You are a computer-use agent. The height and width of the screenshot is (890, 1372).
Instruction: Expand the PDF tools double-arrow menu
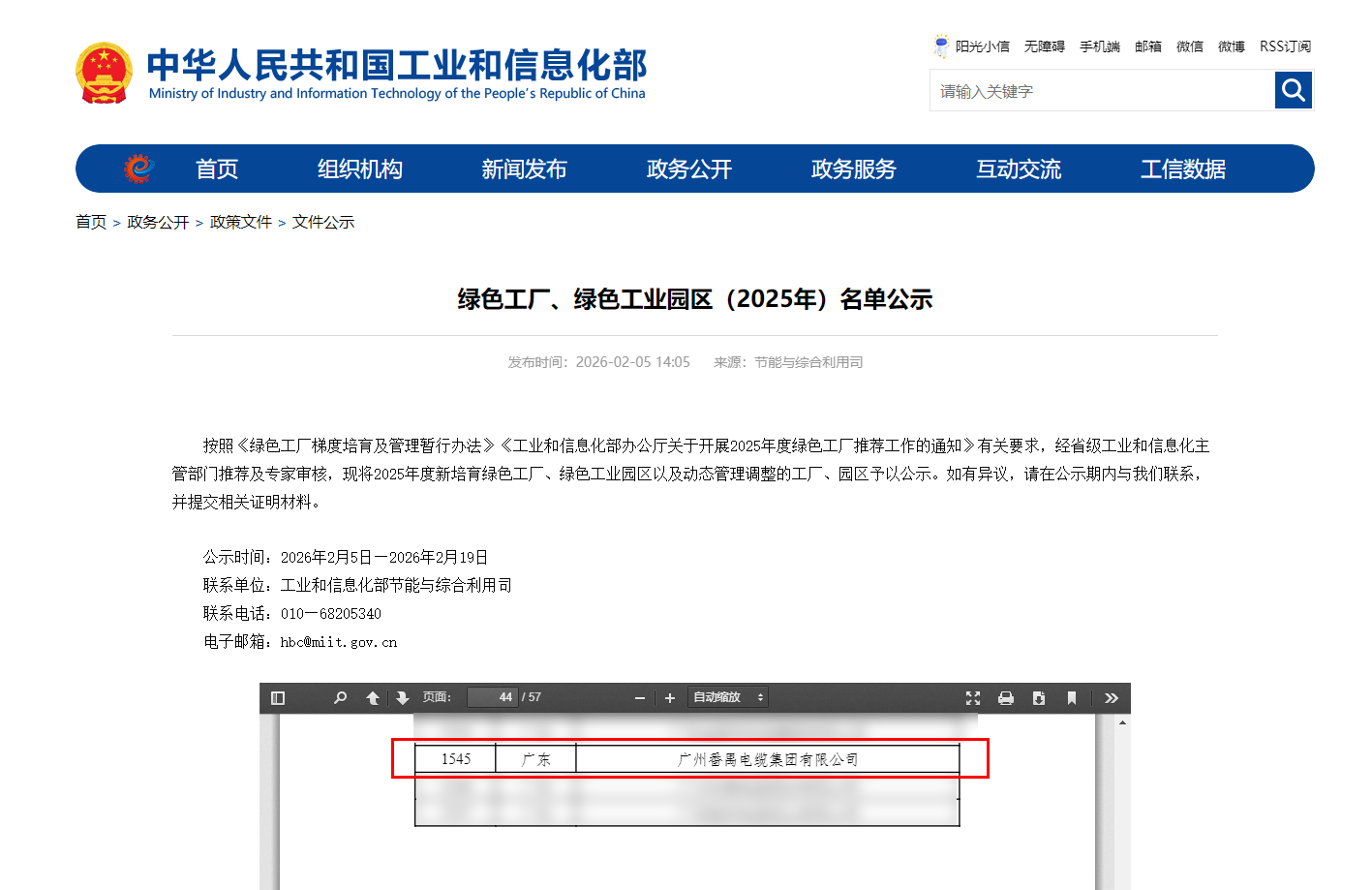[x=1112, y=698]
